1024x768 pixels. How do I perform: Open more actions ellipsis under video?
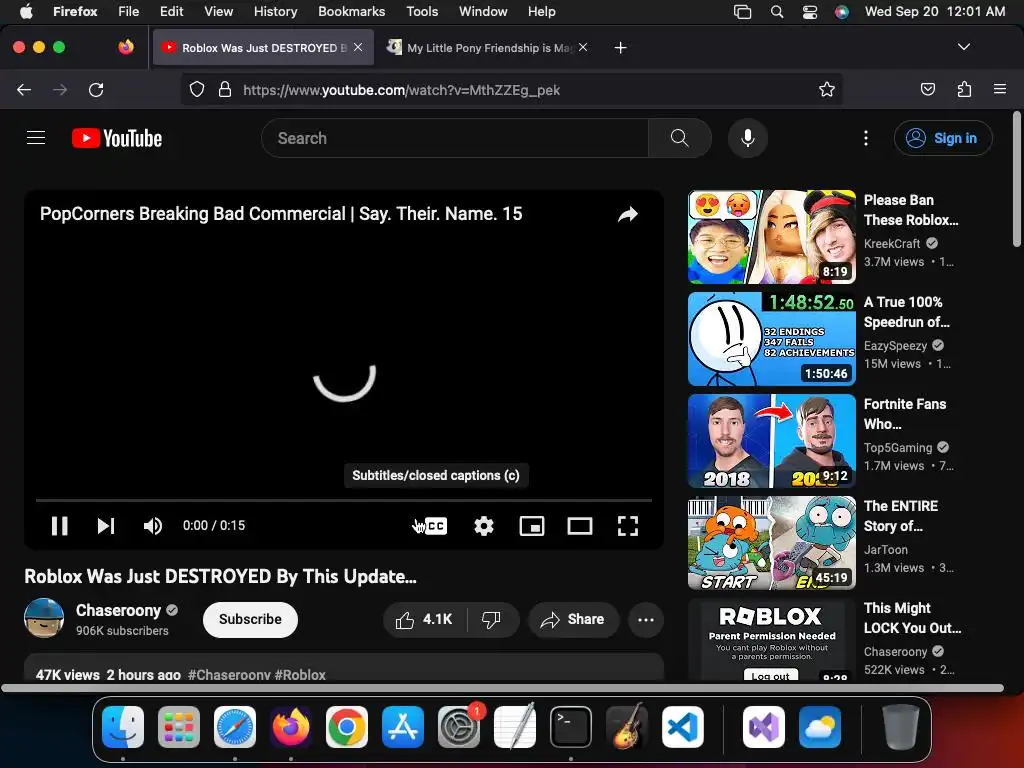[x=646, y=619]
